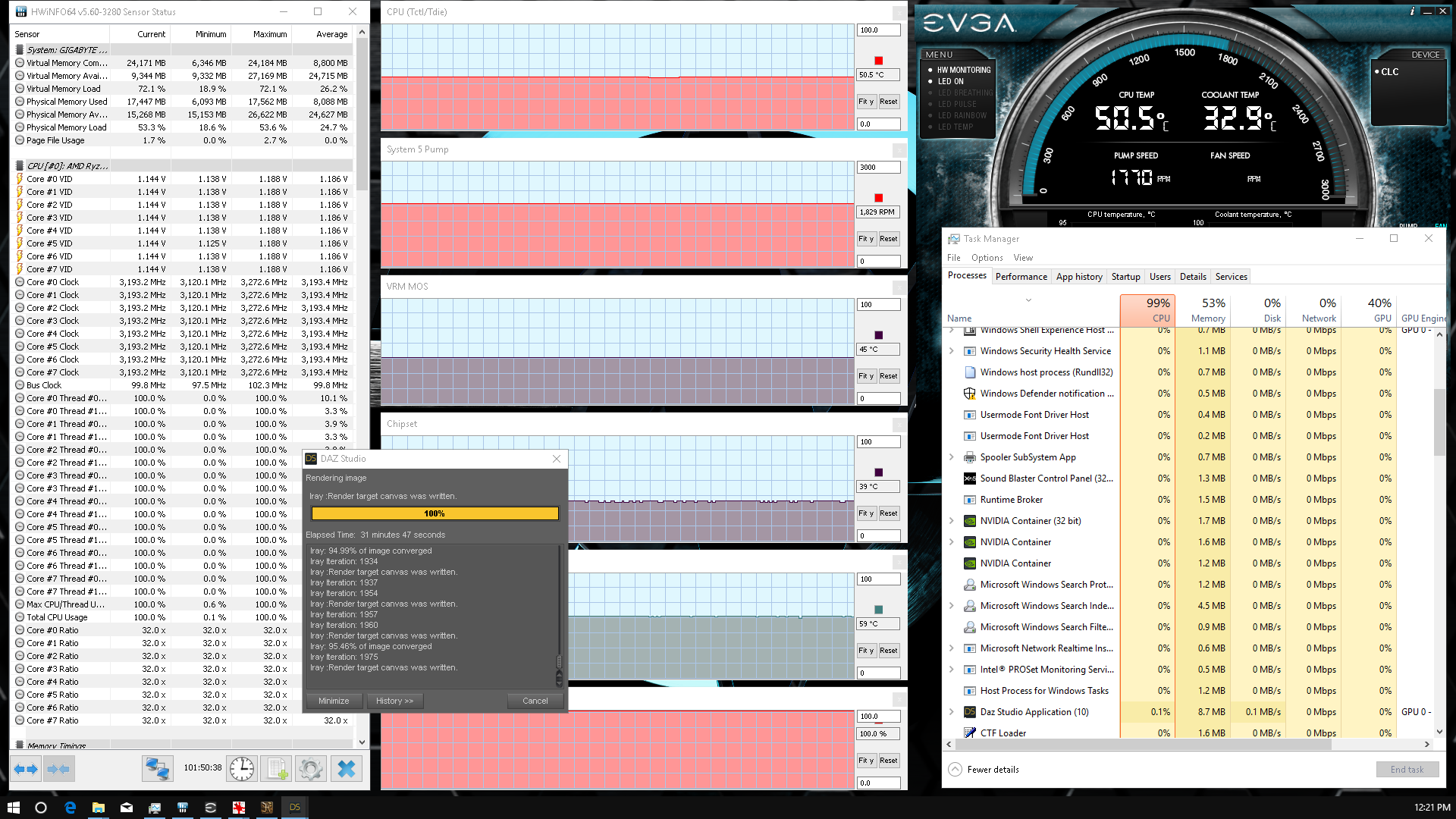Screen dimensions: 1456x819
Task: Open DAZ Studio from the taskbar
Action: point(295,808)
